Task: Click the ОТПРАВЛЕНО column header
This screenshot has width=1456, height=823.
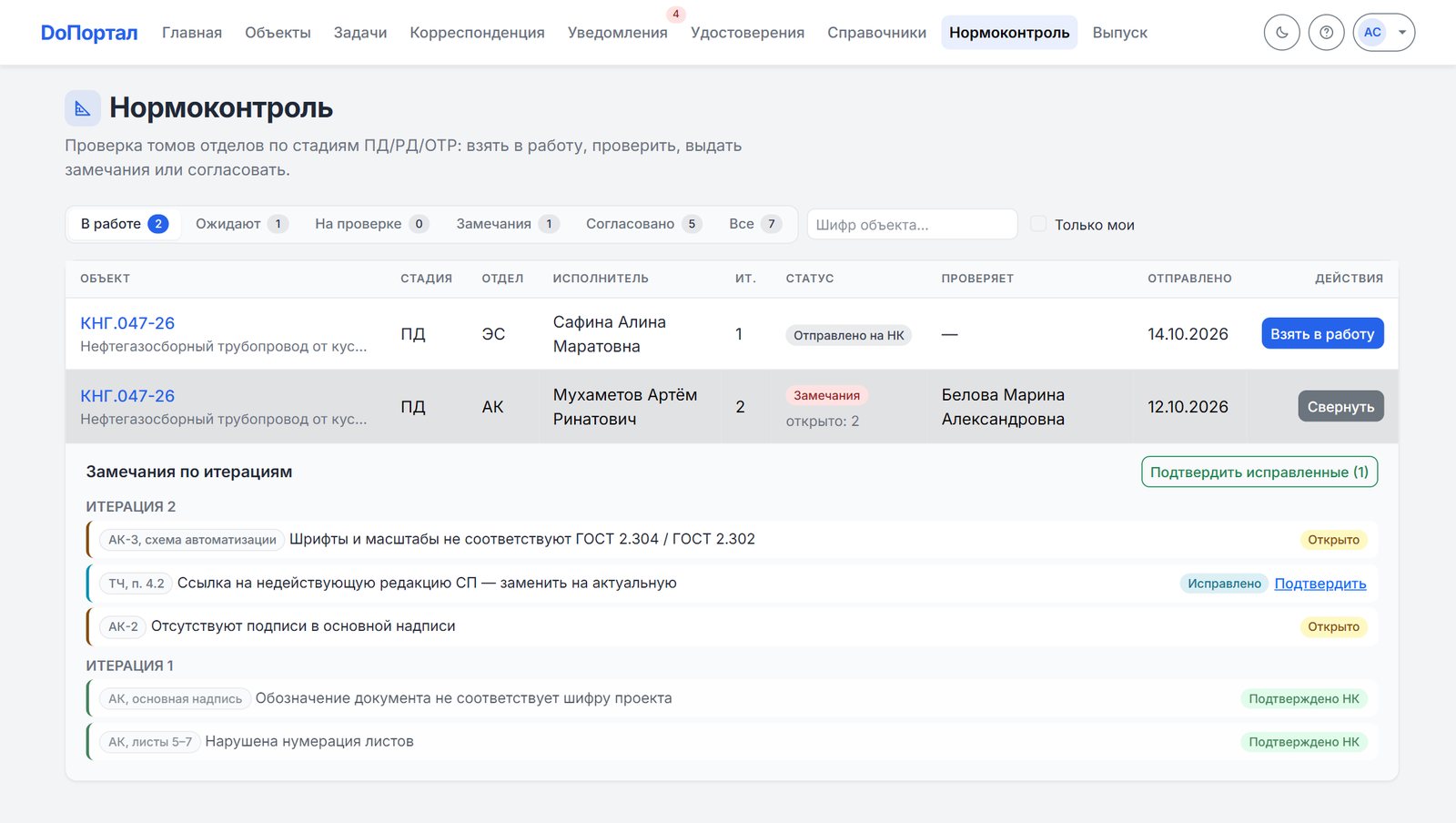Action: [1189, 279]
